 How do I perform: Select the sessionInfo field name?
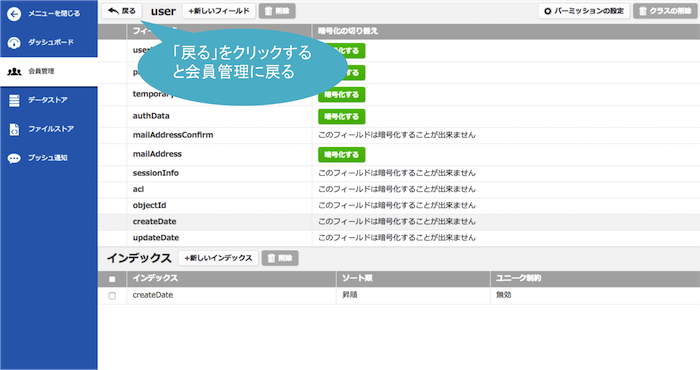coord(155,173)
